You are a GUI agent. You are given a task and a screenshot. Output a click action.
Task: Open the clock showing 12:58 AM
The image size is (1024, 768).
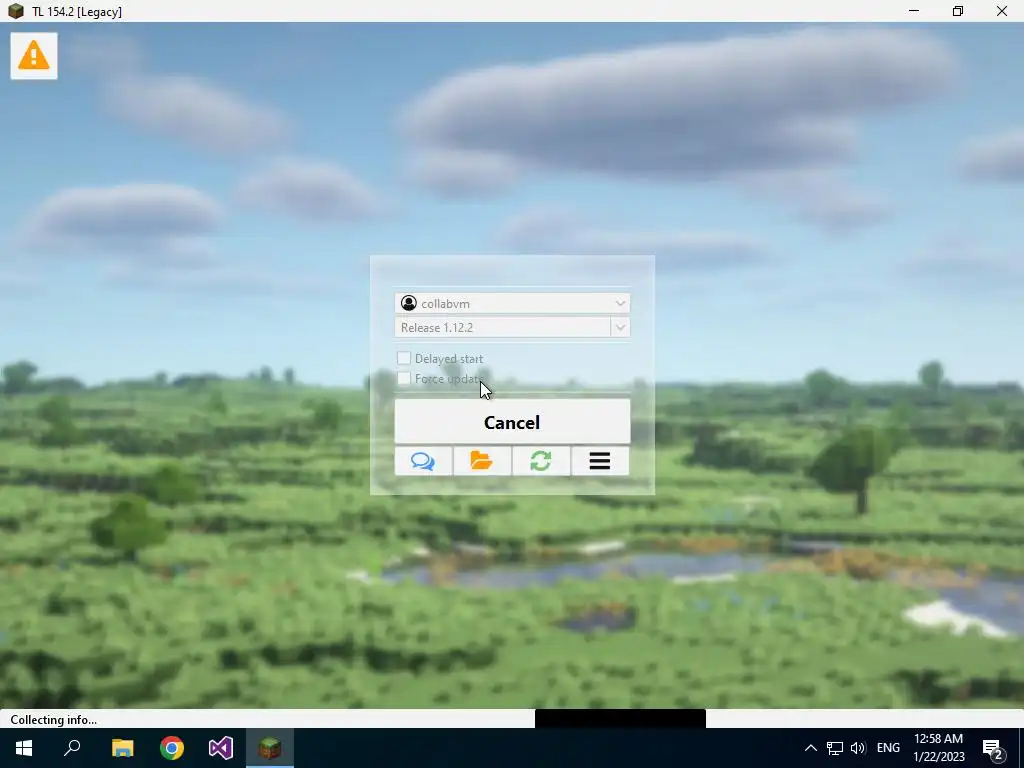click(x=938, y=748)
